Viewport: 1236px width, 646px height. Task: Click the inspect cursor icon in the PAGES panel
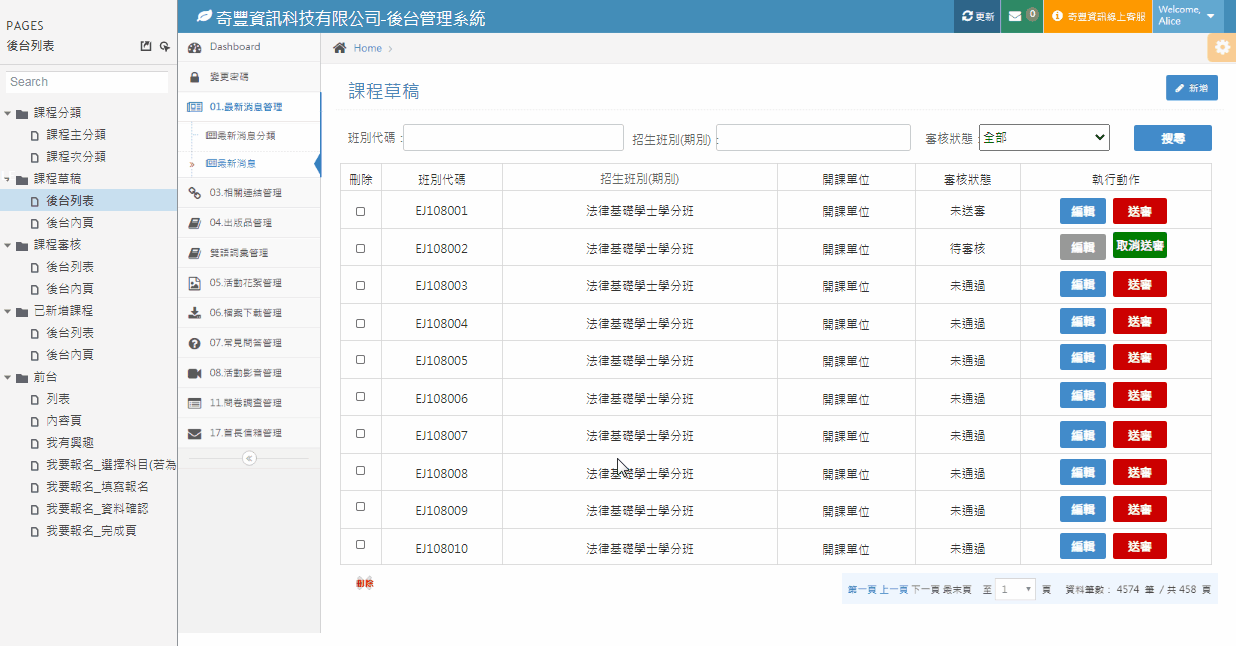pos(165,46)
